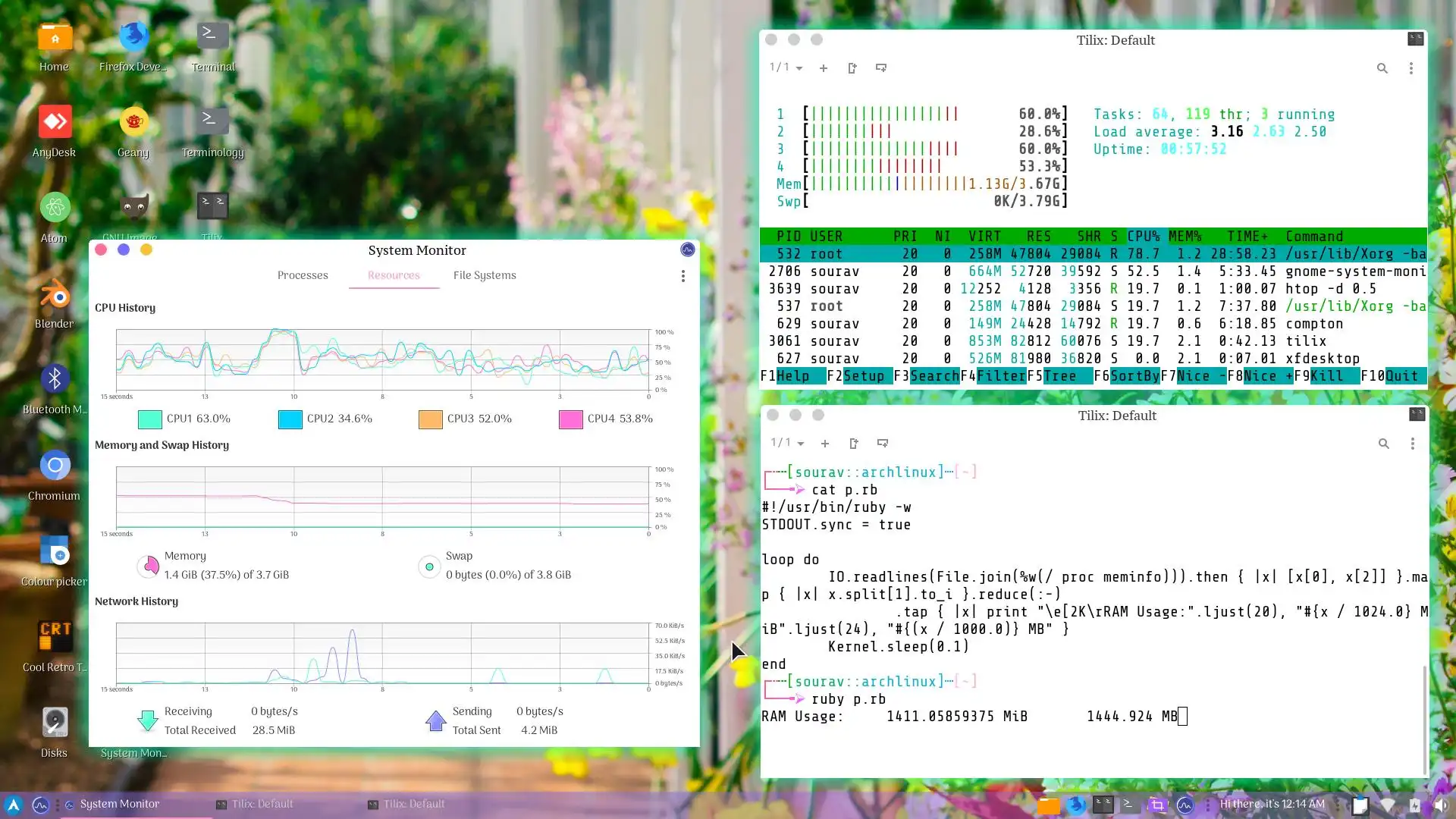
Task: Click F10 Quit in htop footer
Action: pos(1401,376)
